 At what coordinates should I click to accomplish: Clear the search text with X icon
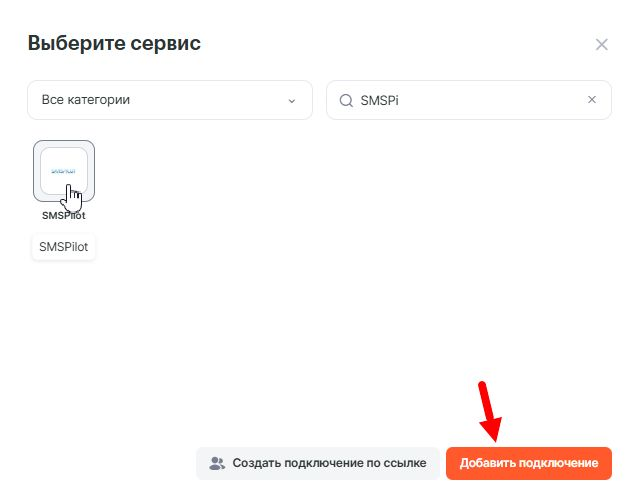[591, 100]
